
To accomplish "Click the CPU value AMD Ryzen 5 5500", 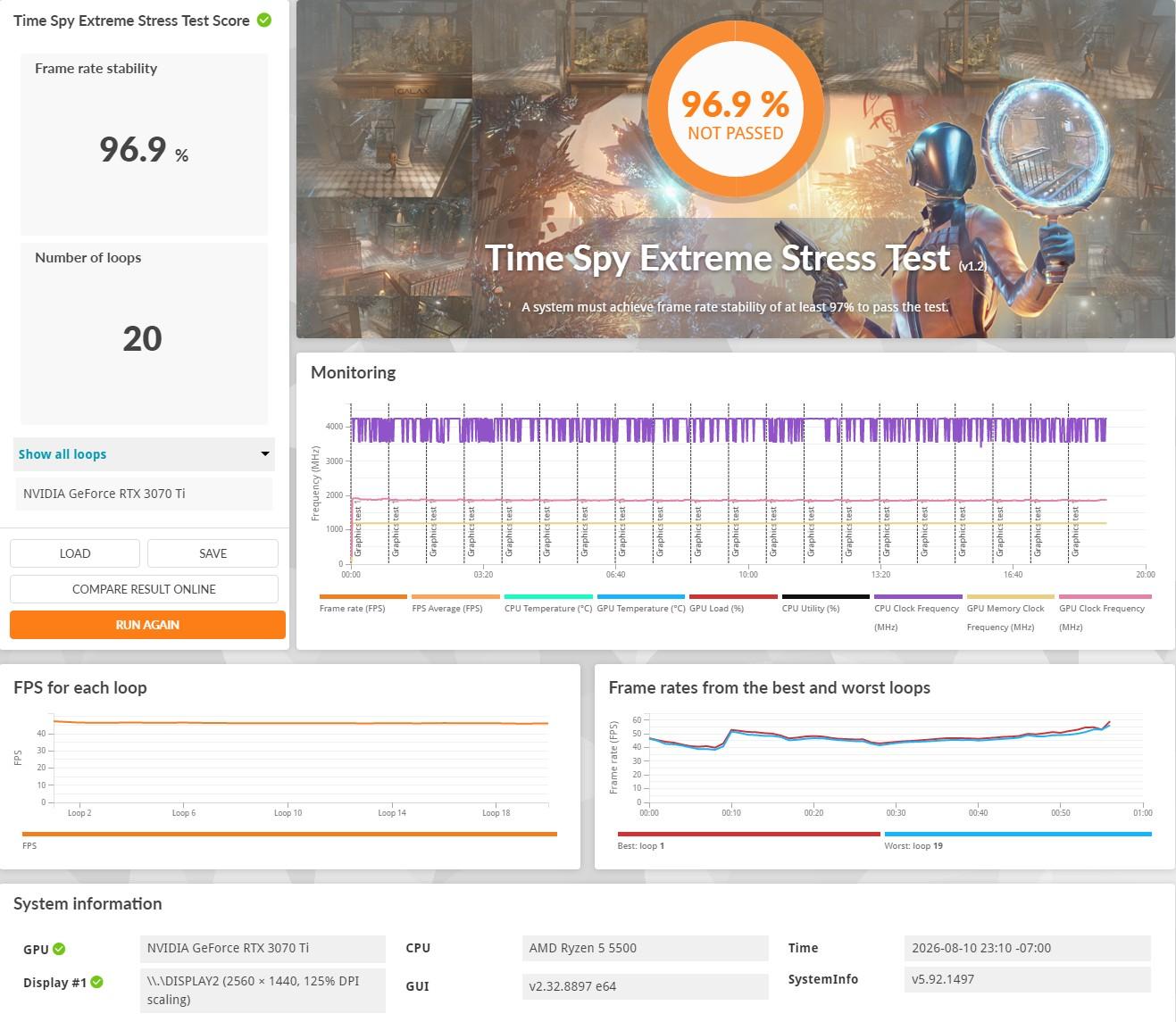I will (645, 948).
